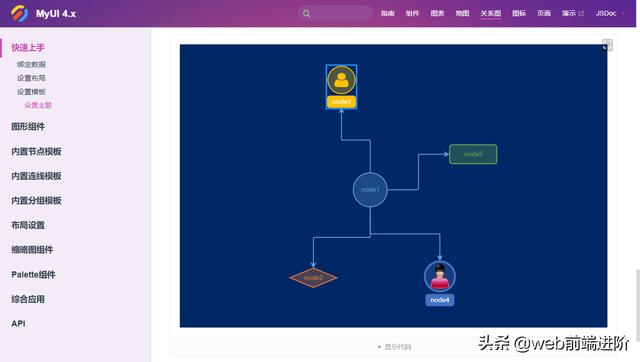This screenshot has width=640, height=362.
Task: Expand 布局设置 section in sidebar
Action: pyautogui.click(x=28, y=225)
